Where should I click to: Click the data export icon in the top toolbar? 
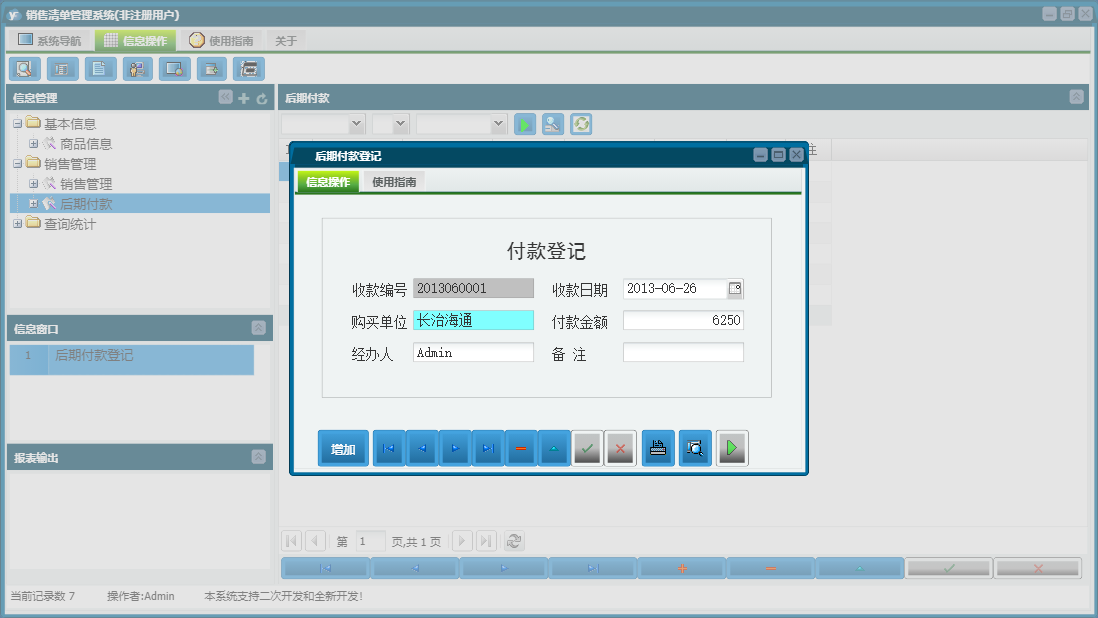(211, 68)
